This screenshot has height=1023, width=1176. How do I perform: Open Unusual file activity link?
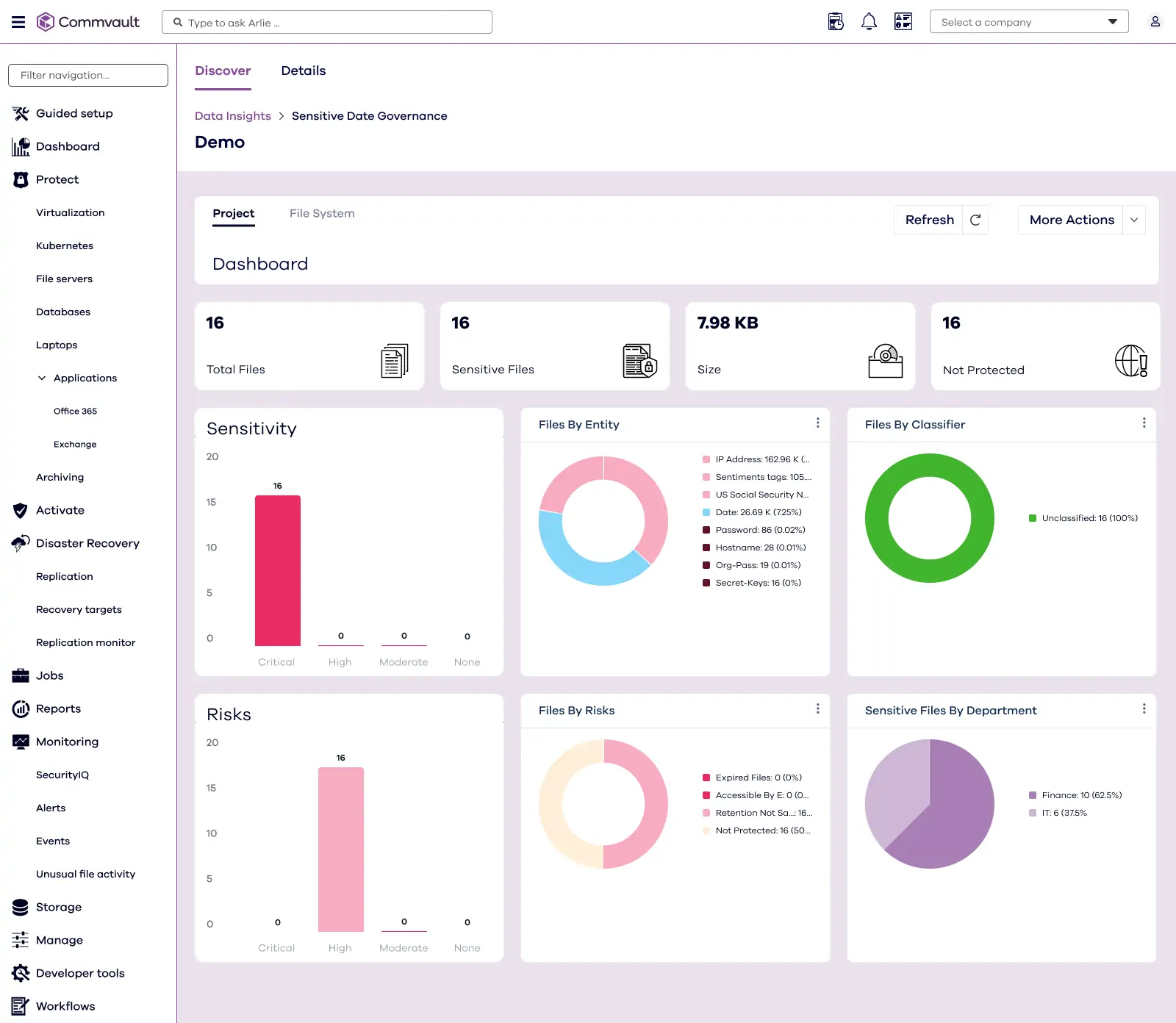(x=85, y=874)
